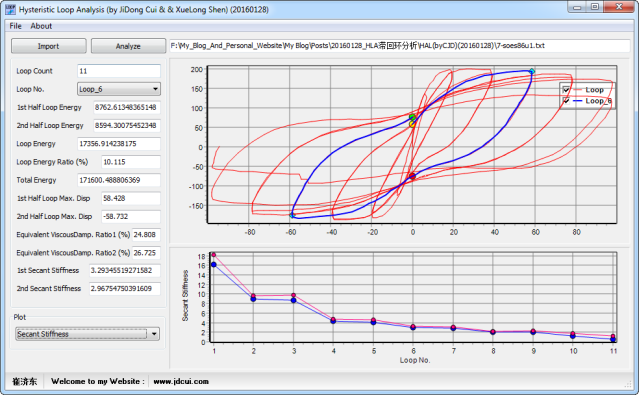The width and height of the screenshot is (639, 395).
Task: Click the pink data point at loop 1
Action: (x=214, y=255)
